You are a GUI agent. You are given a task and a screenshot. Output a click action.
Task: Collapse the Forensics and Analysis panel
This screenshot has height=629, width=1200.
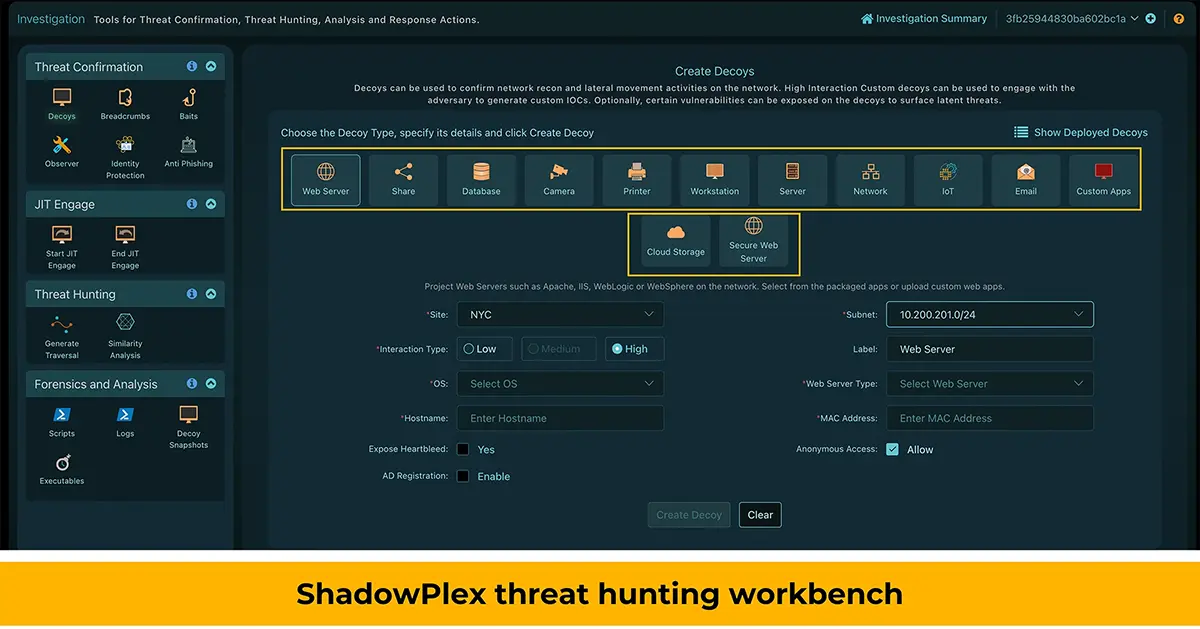(x=211, y=384)
